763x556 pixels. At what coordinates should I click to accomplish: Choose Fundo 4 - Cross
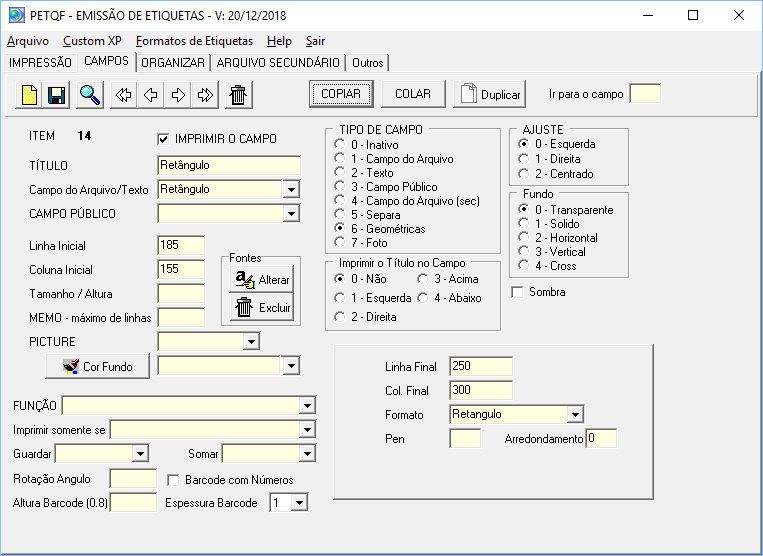coord(524,266)
